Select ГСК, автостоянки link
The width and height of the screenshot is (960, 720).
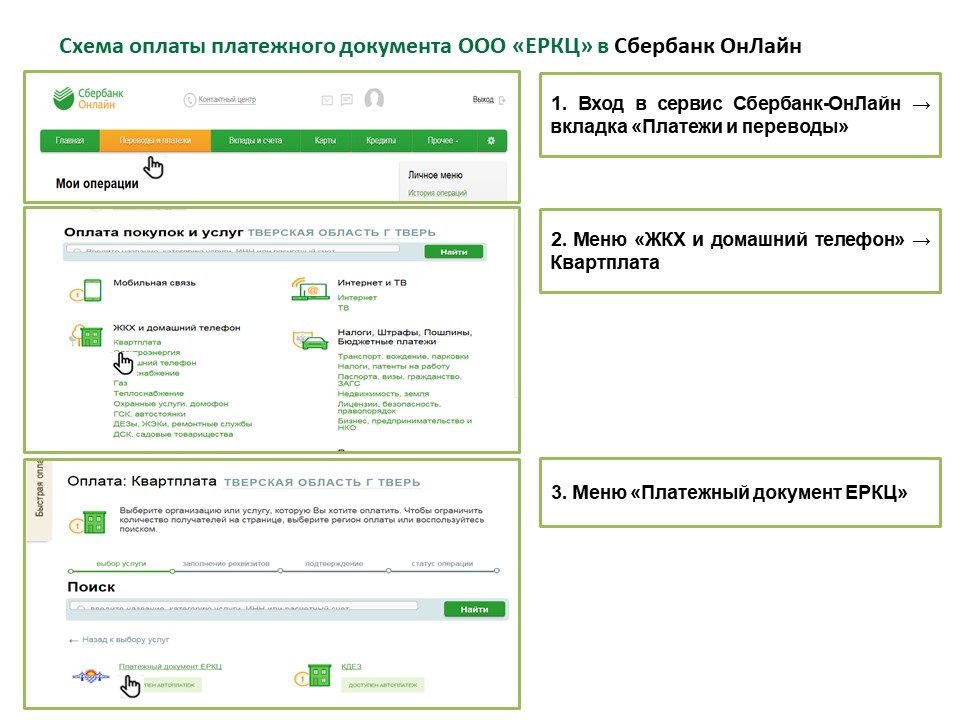(149, 414)
